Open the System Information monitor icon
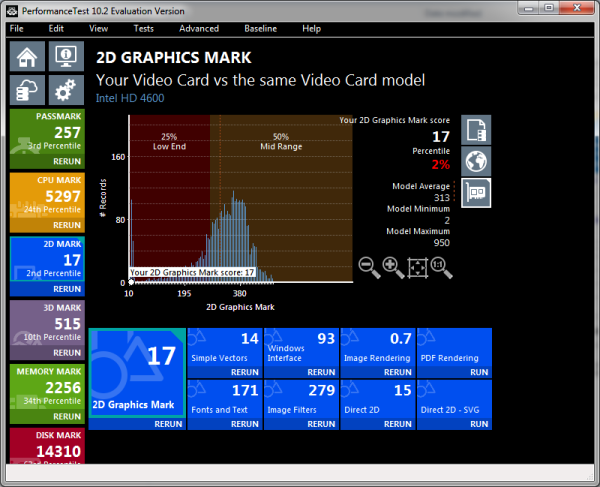Screen dimensions: 600x487 click(x=66, y=57)
